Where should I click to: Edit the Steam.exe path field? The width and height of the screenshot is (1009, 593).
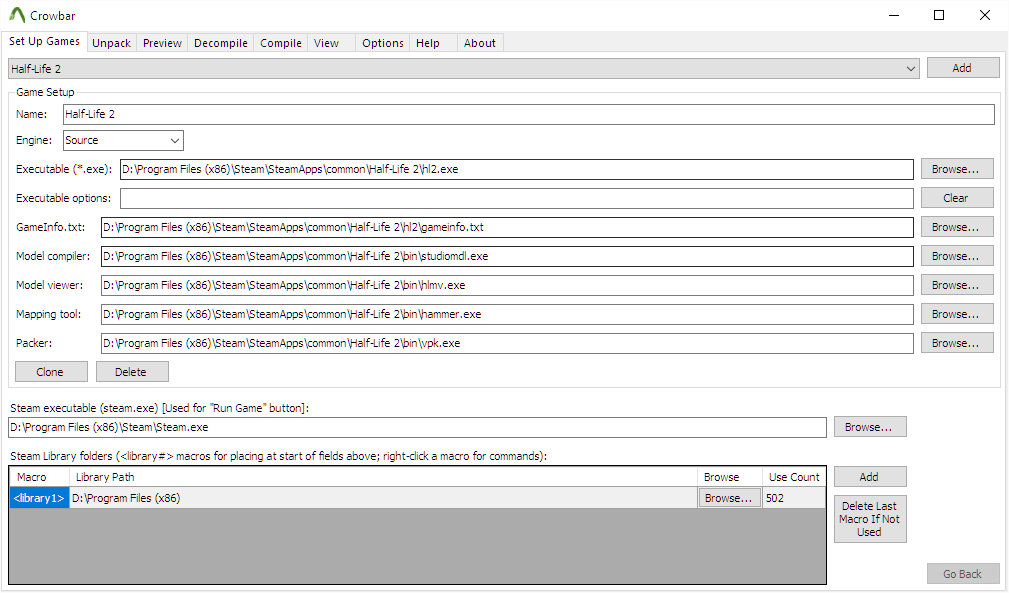point(418,427)
